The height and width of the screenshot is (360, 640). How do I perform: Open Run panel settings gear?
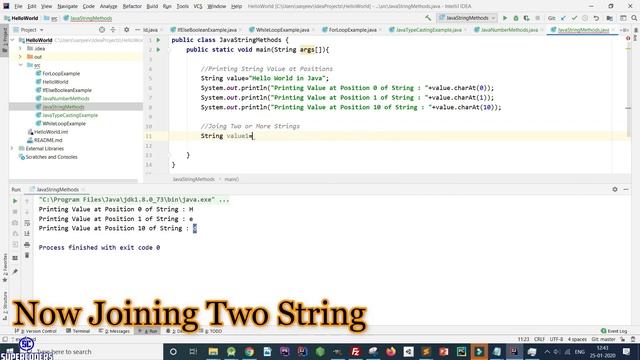click(615, 189)
